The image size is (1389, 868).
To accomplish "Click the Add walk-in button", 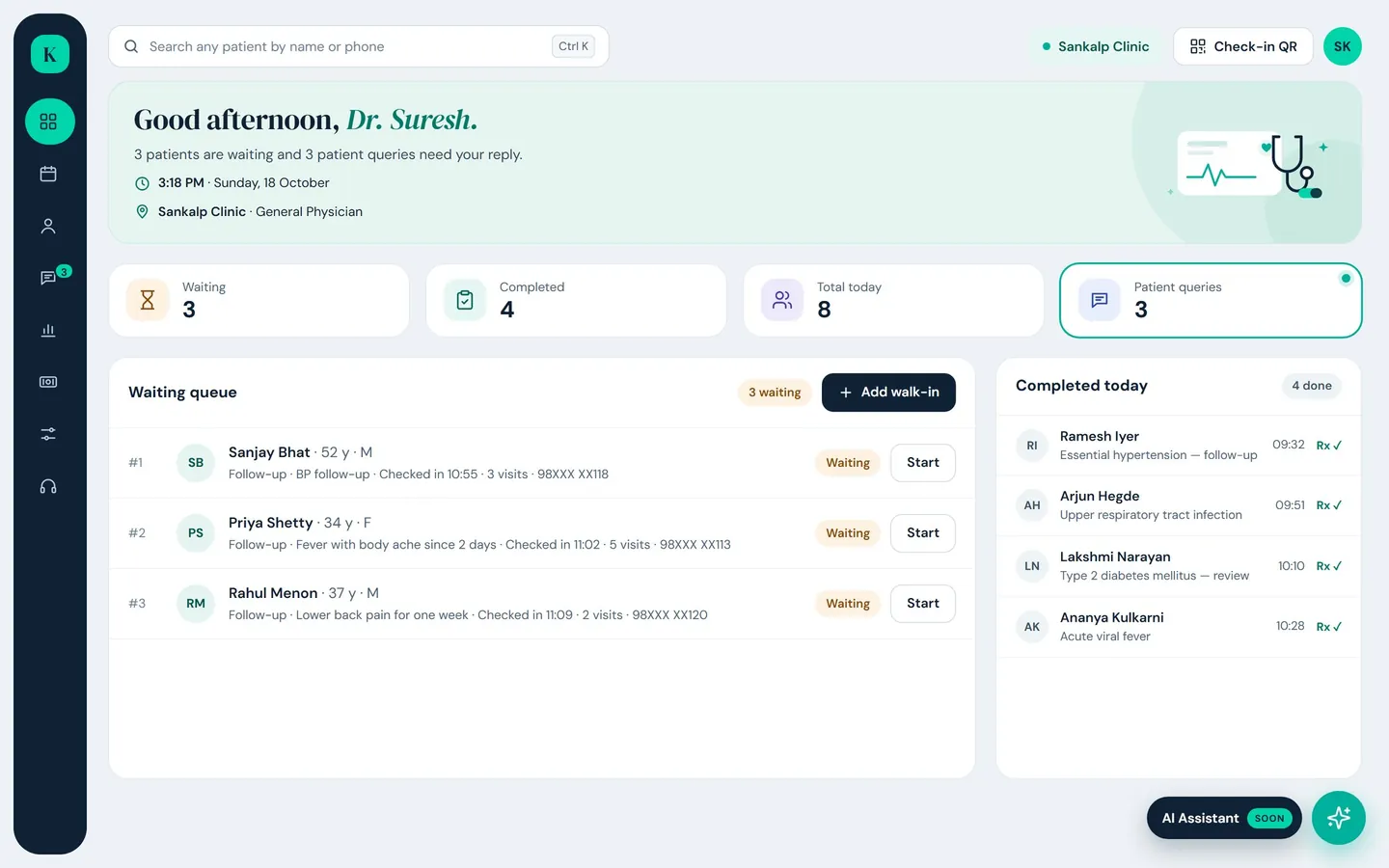I will point(888,393).
